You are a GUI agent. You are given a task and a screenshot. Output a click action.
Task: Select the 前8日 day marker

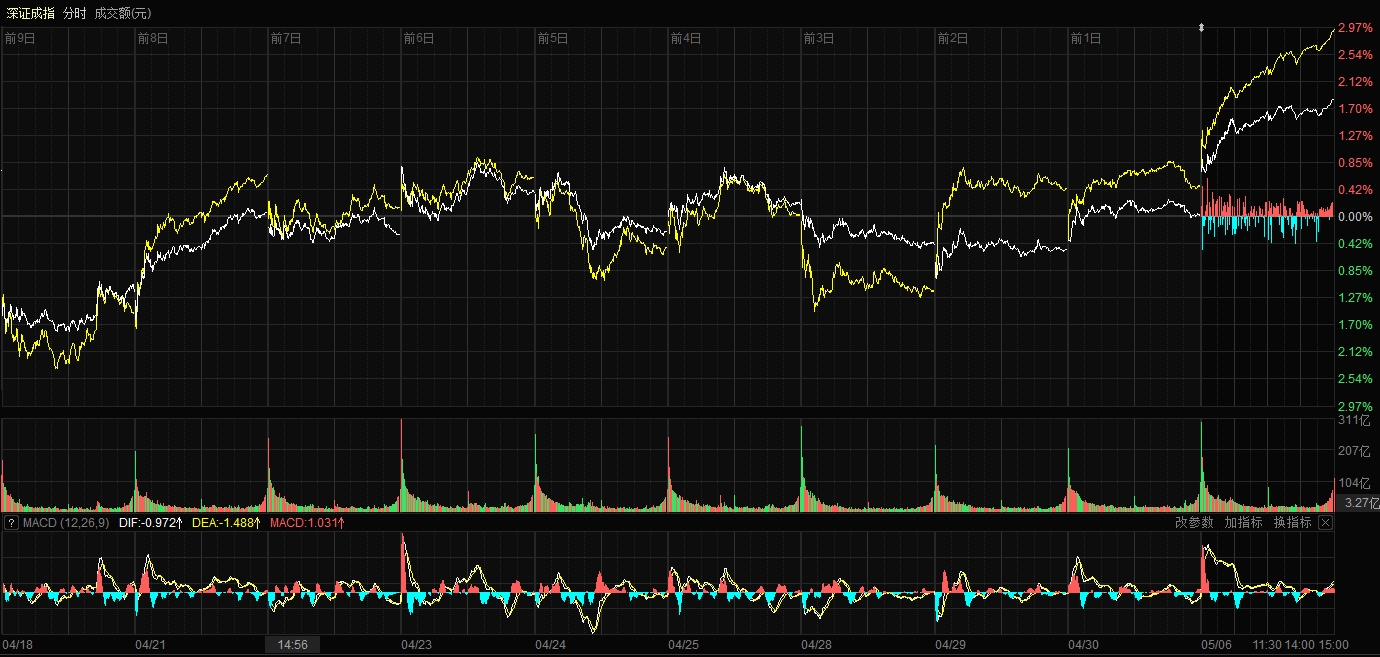pyautogui.click(x=153, y=39)
